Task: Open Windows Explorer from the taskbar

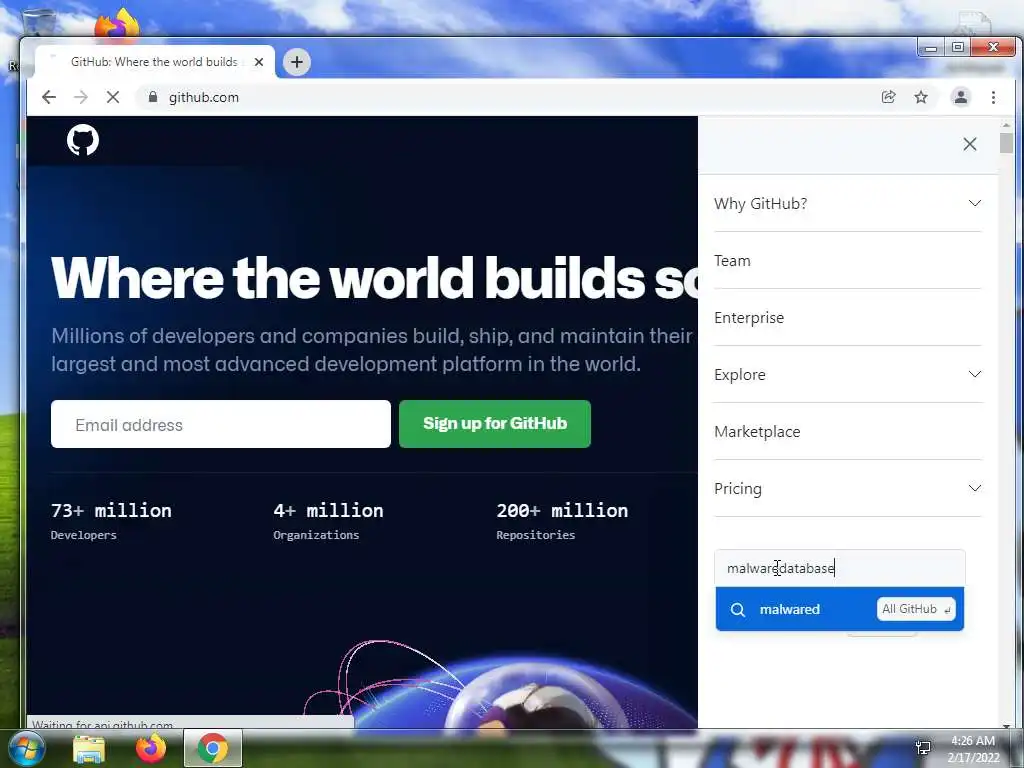Action: tap(89, 748)
